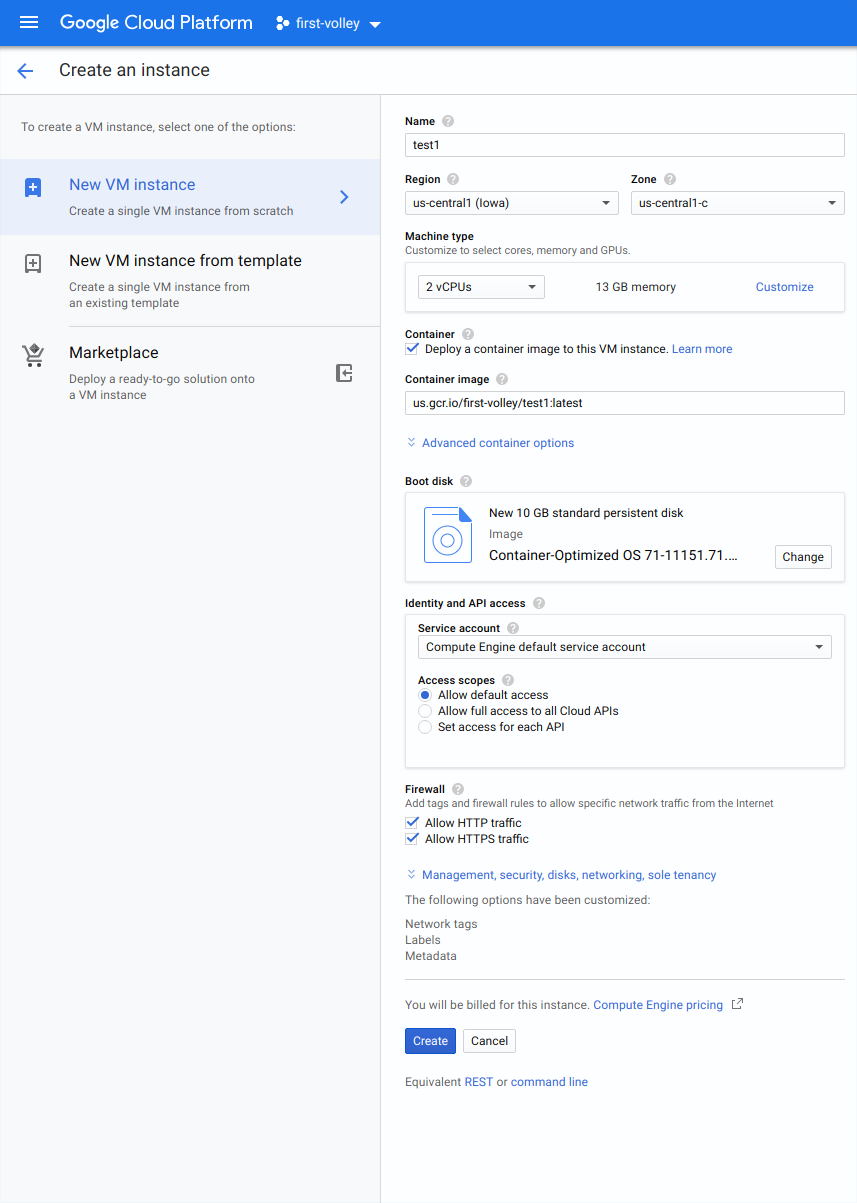Select Allow full access to all Cloud APIs
857x1203 pixels.
tap(425, 711)
